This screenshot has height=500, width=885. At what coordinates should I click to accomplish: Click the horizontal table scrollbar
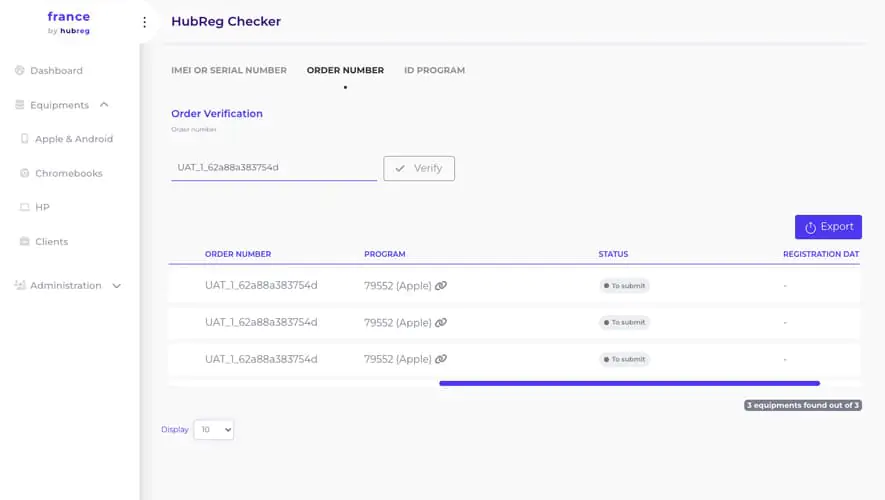click(x=629, y=383)
